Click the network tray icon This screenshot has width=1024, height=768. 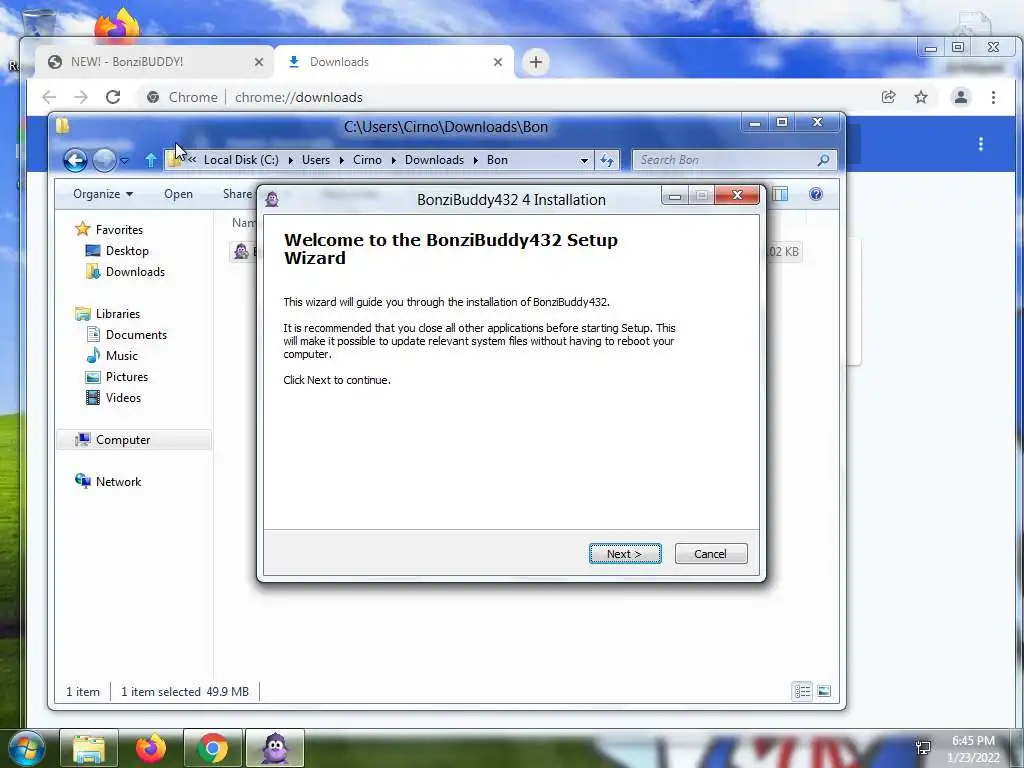tap(923, 747)
